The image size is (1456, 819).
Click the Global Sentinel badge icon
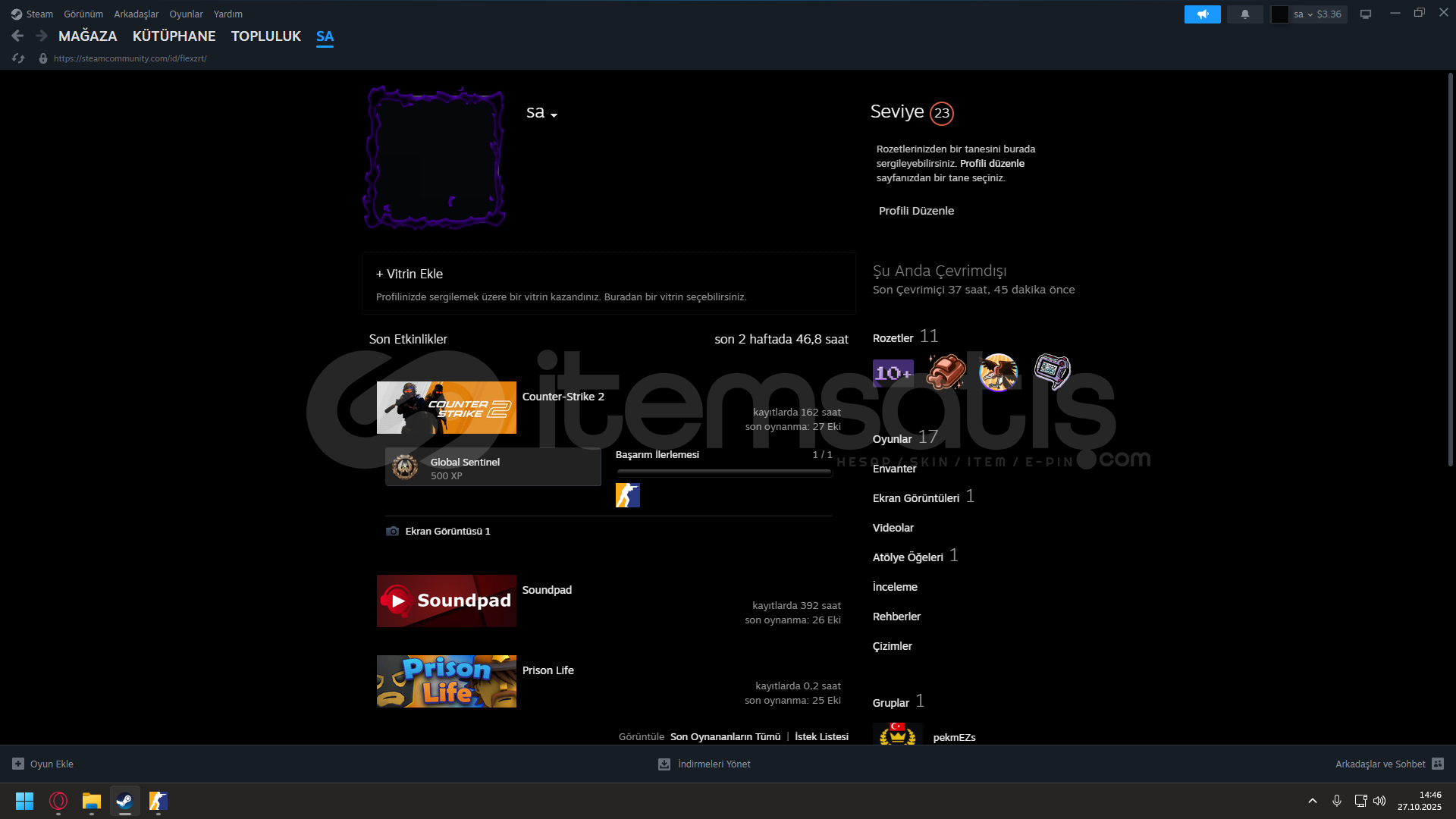click(x=405, y=467)
